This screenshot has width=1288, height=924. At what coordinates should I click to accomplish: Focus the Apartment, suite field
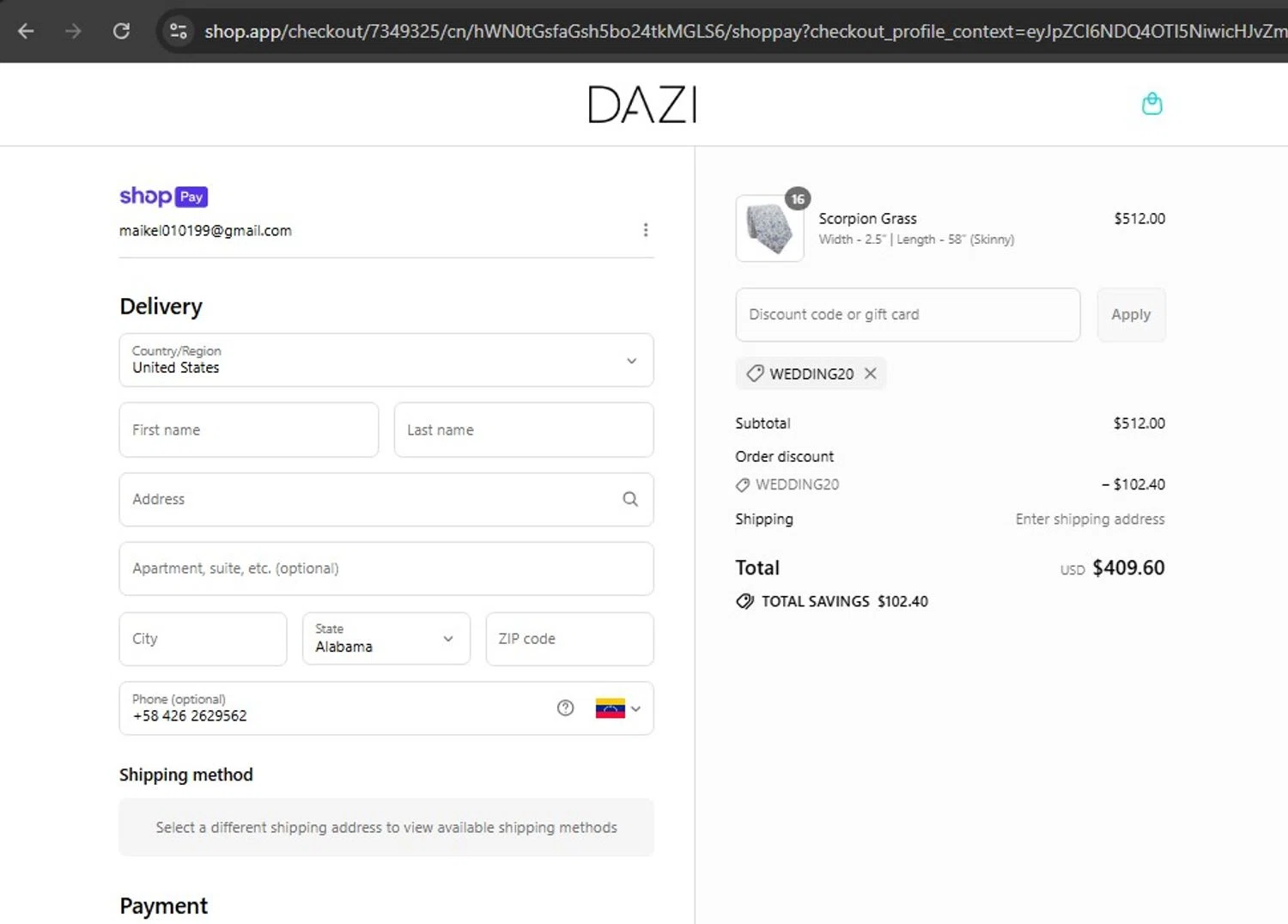386,568
